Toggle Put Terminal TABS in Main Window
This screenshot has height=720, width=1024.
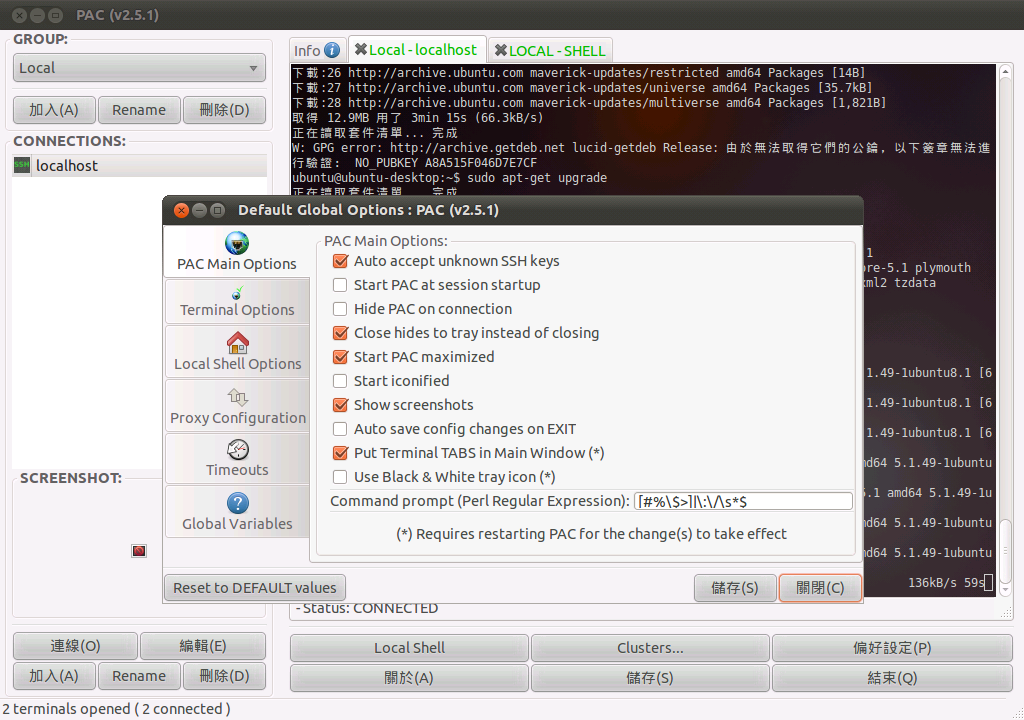340,453
